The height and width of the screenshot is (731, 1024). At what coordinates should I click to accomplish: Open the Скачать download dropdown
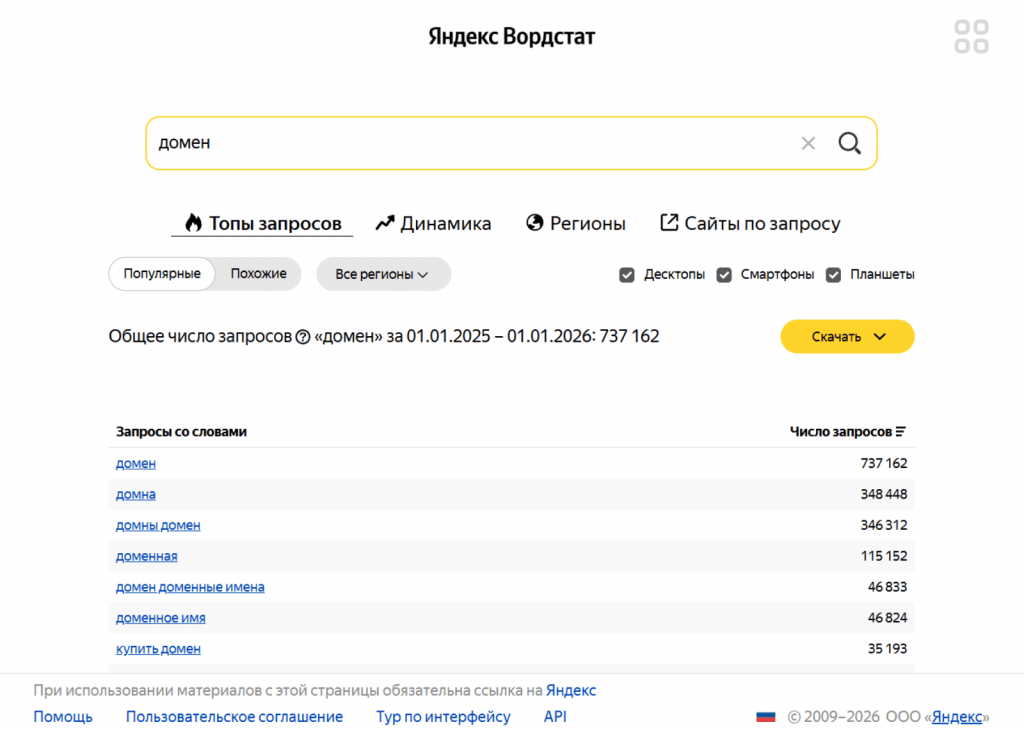tap(847, 337)
